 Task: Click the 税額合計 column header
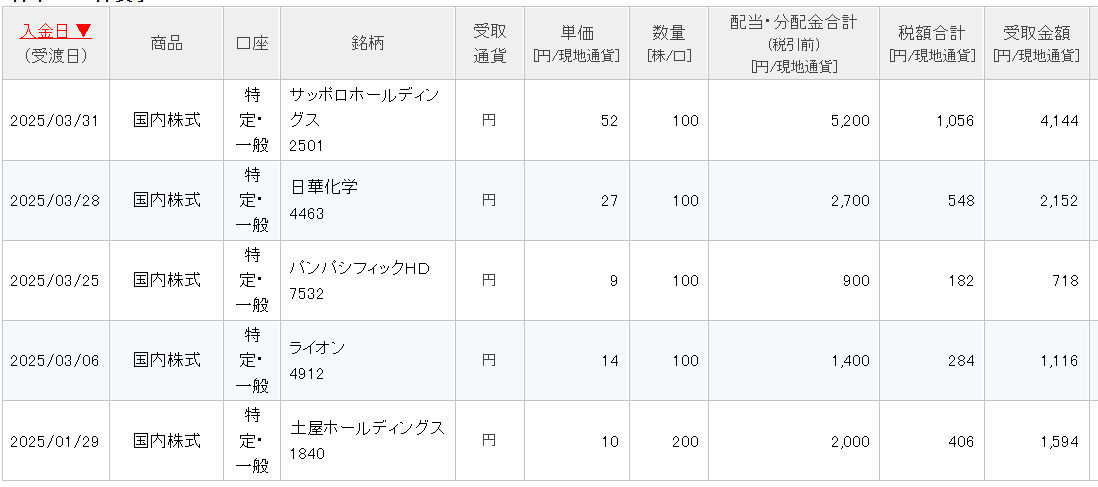[x=931, y=34]
